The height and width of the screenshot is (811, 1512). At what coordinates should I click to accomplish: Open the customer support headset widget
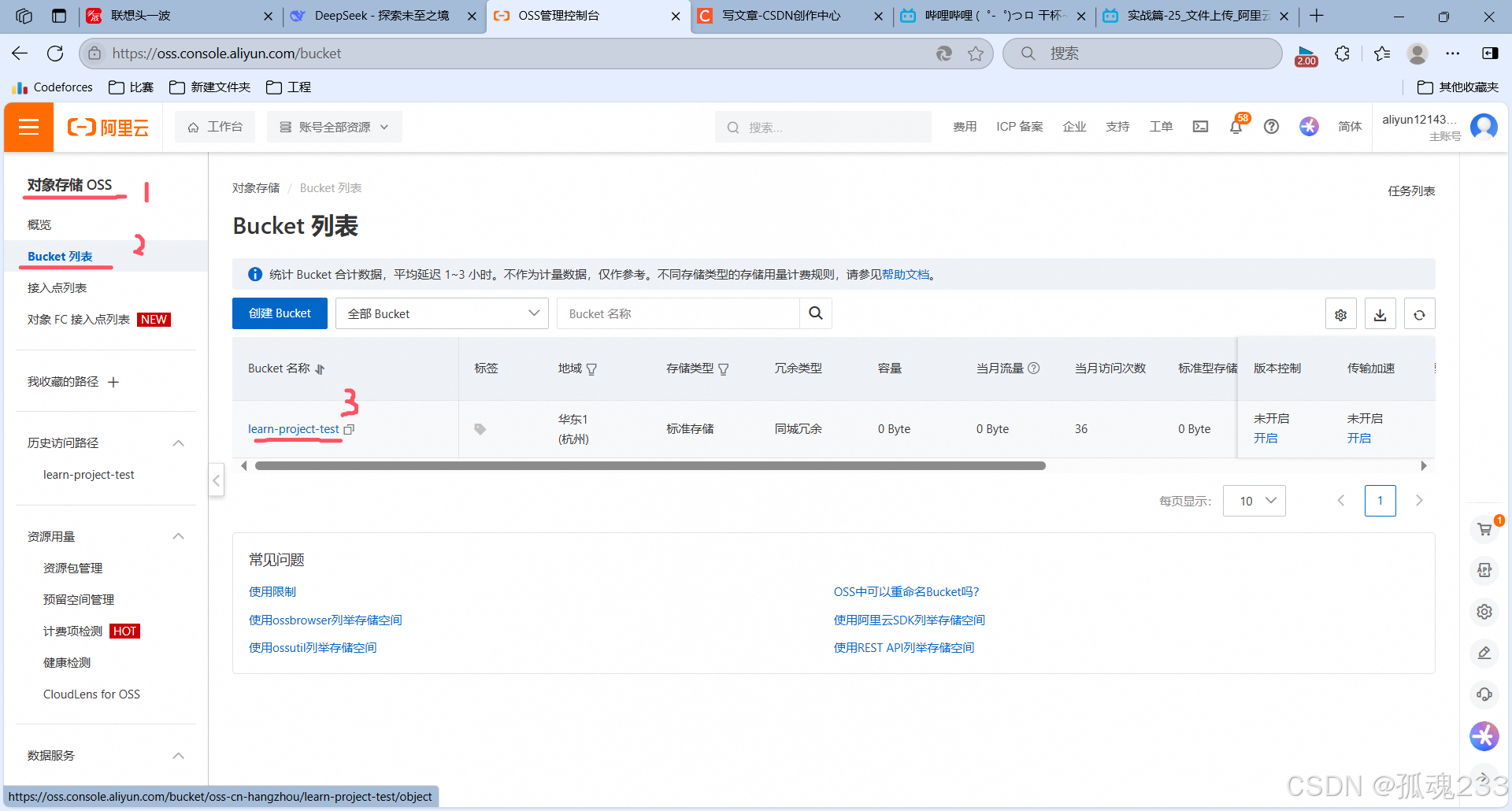(1484, 694)
